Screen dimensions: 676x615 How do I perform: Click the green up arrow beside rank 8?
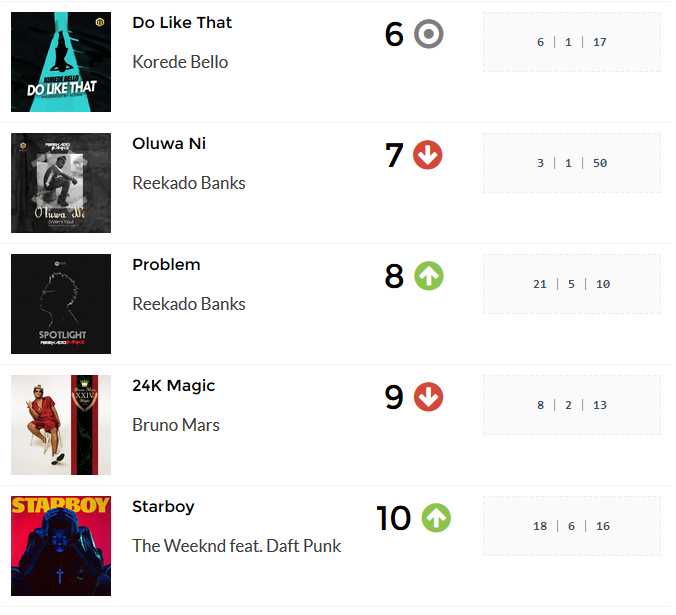(x=429, y=276)
